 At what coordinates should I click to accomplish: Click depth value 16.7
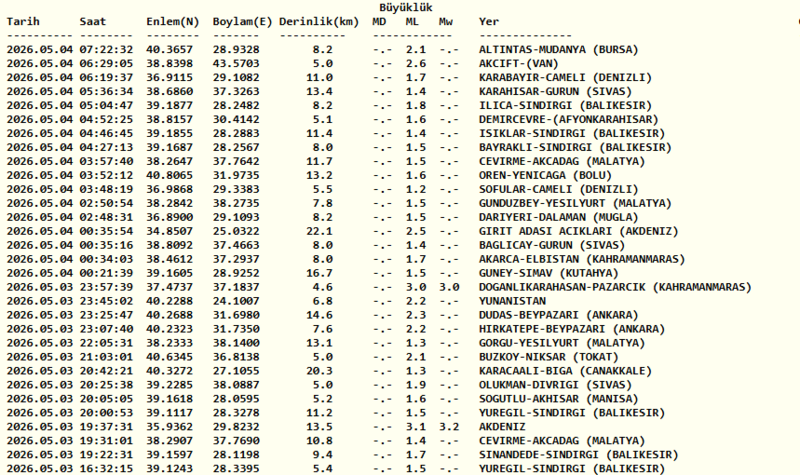coord(319,273)
